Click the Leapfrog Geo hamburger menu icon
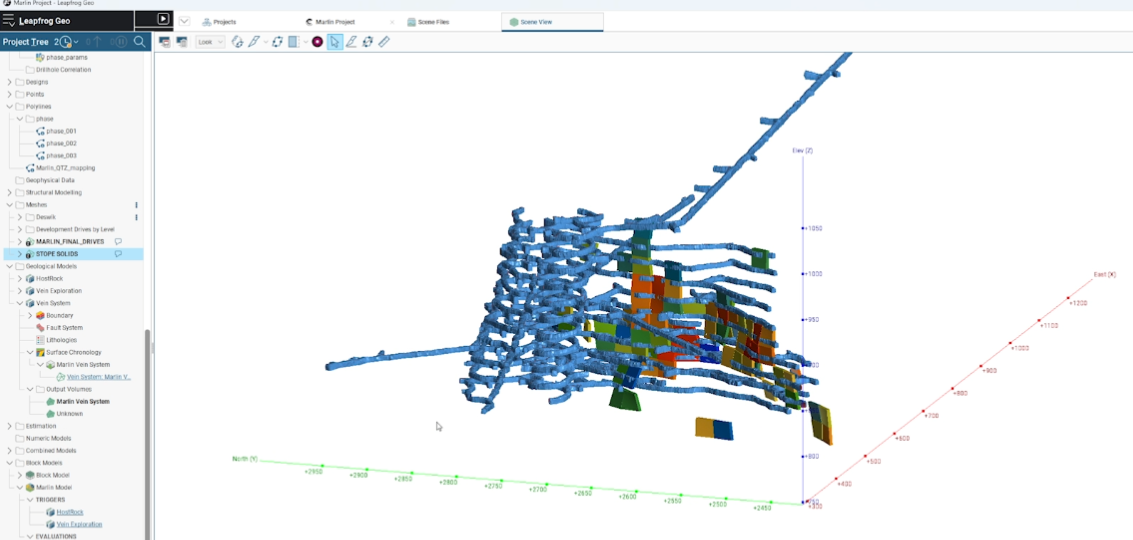Viewport: 1133px width, 540px height. 9,19
